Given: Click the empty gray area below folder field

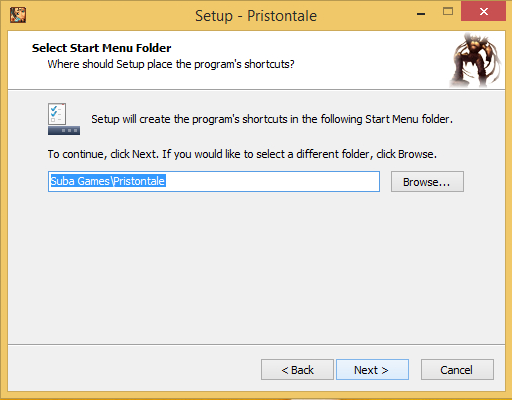Looking at the screenshot, I should 256,267.
